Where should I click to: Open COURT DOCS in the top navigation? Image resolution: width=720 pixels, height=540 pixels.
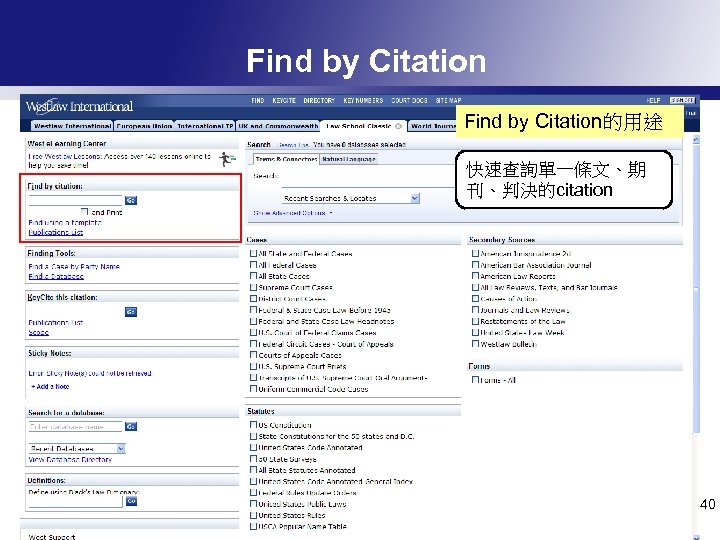tap(409, 100)
